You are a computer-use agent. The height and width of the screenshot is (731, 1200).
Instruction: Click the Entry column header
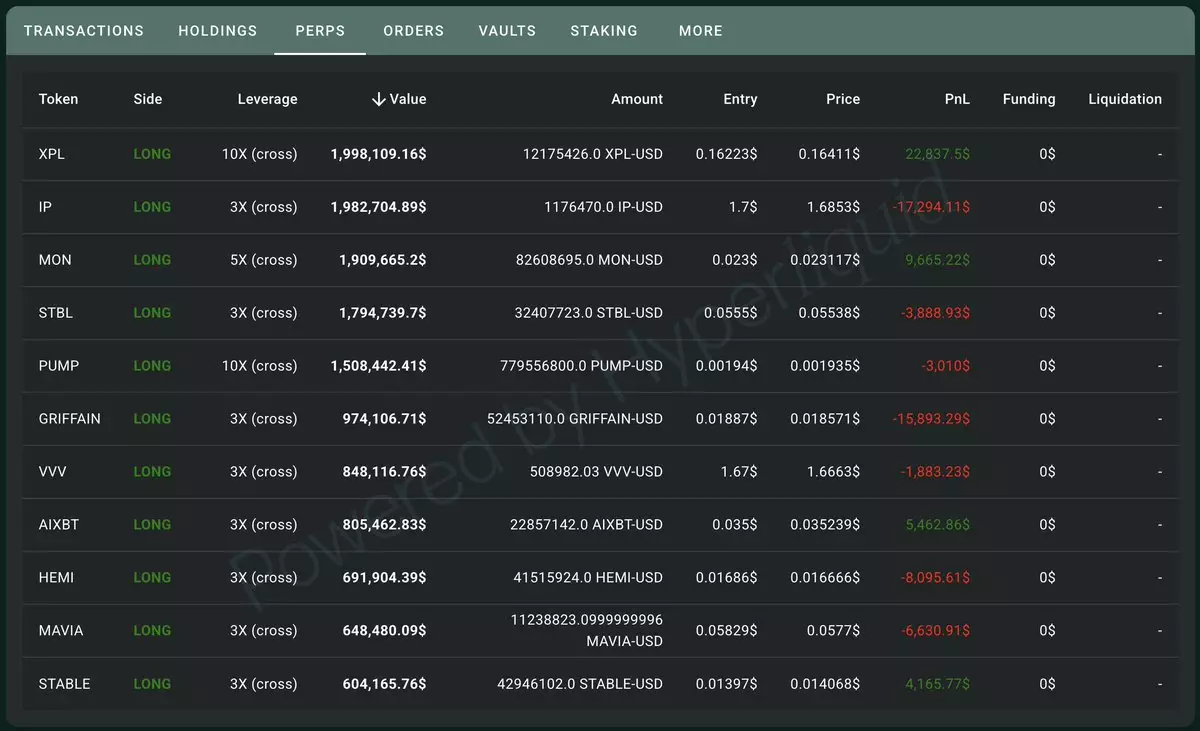point(740,99)
